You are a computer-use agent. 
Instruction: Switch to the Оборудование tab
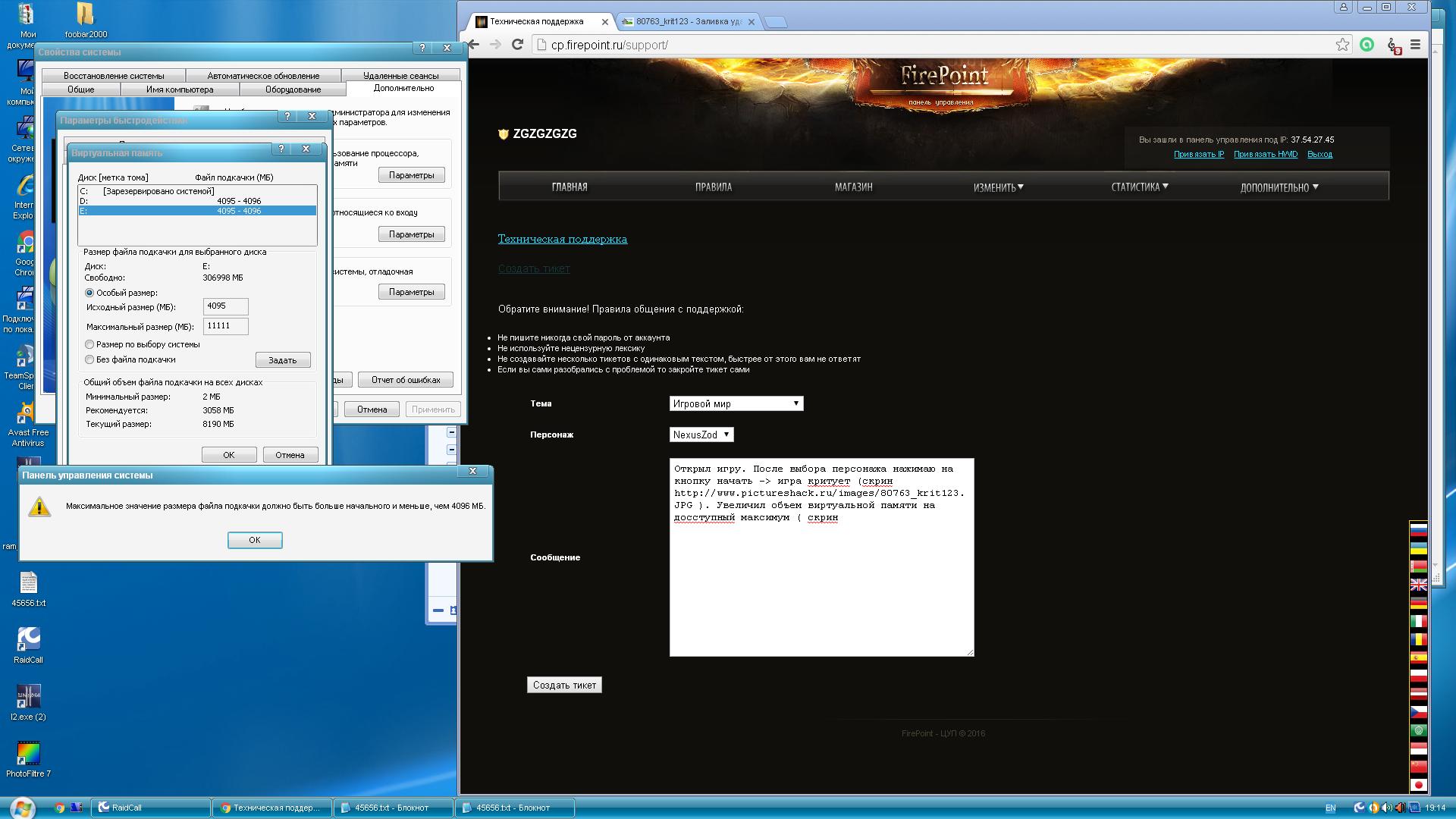293,89
